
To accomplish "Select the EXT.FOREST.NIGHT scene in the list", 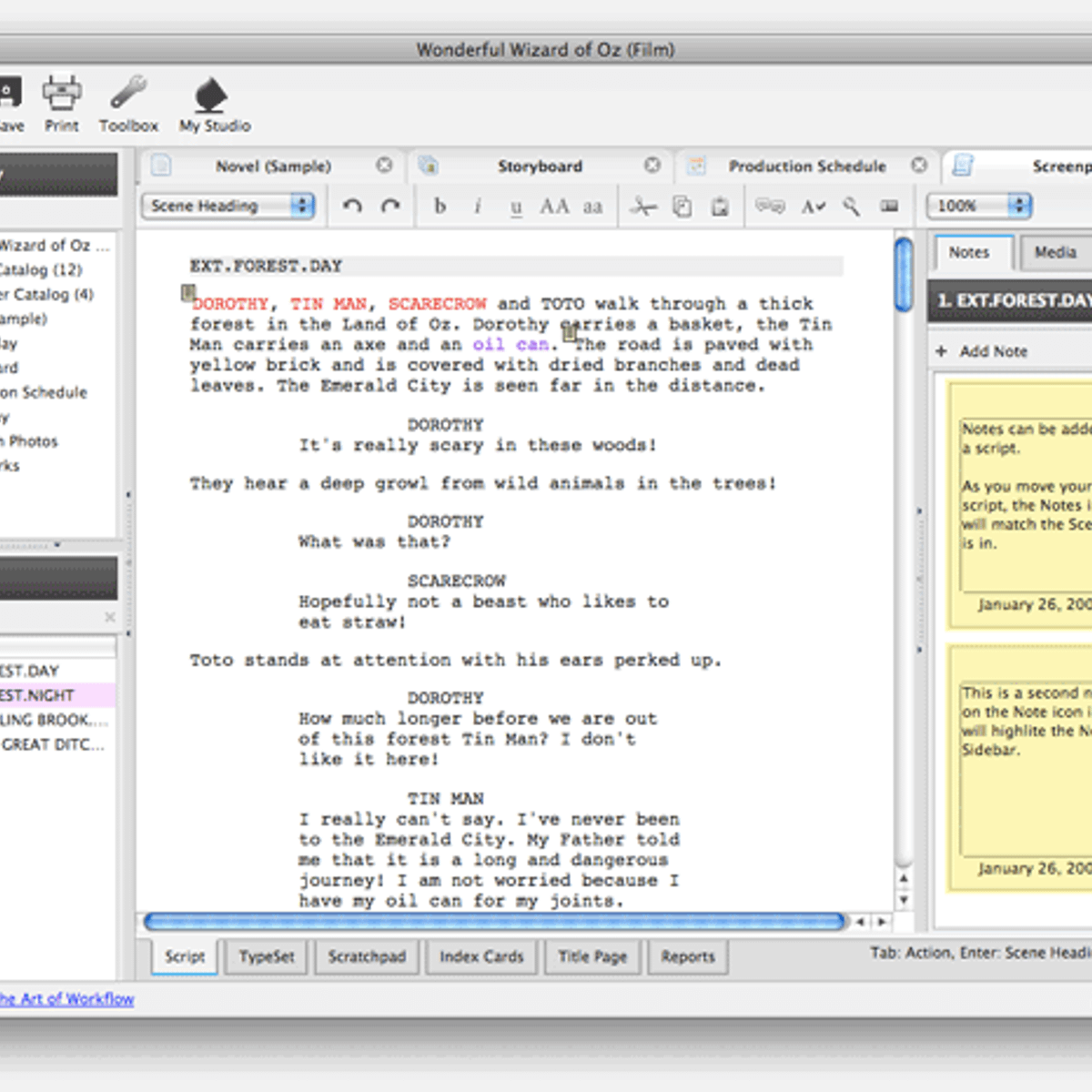I will coord(57,695).
